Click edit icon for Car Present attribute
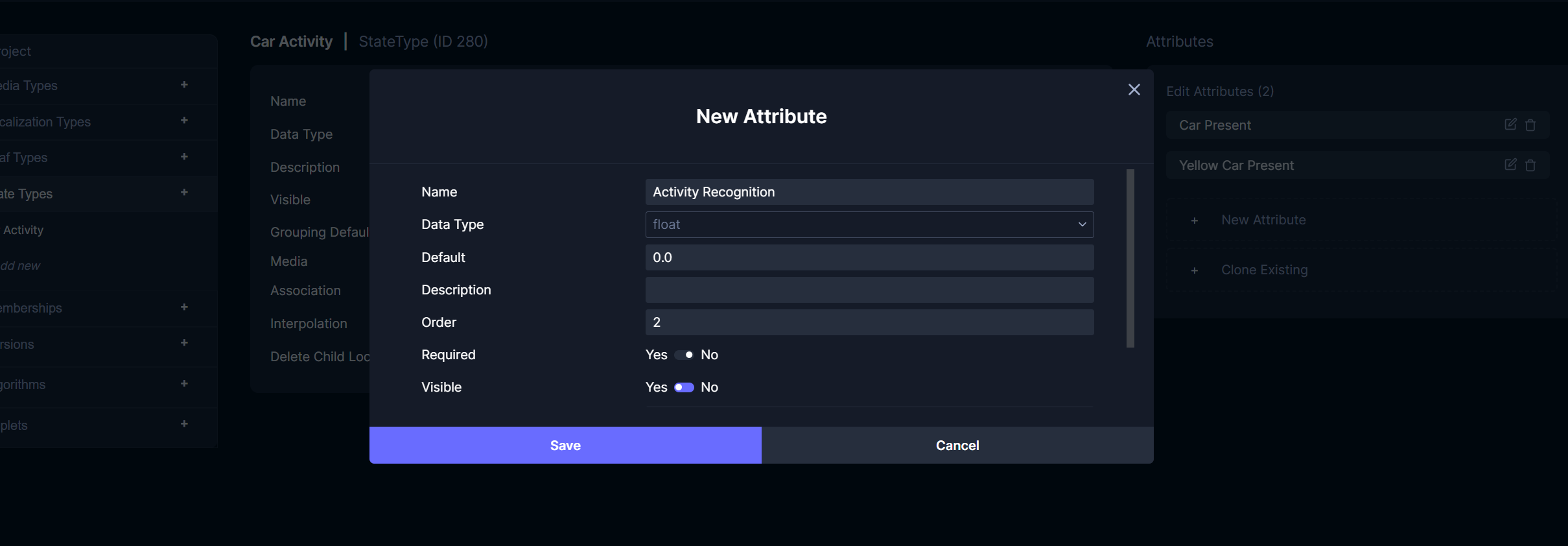 [x=1510, y=125]
